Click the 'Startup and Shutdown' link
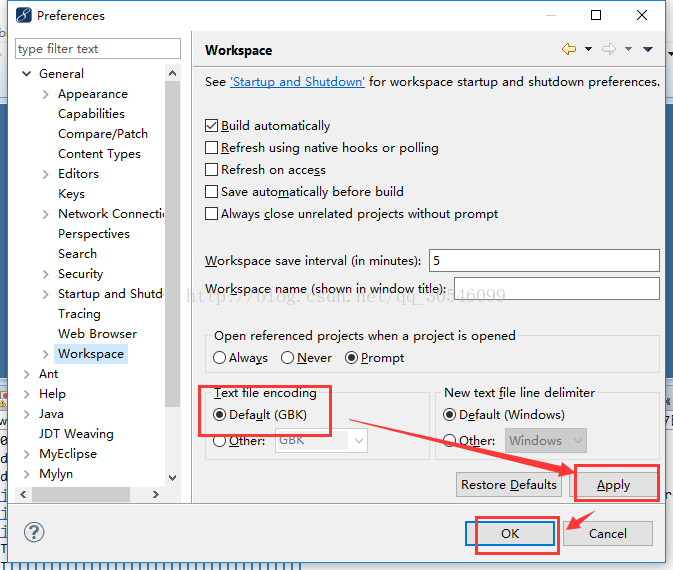Screen dimensions: 673x570 tap(297, 82)
